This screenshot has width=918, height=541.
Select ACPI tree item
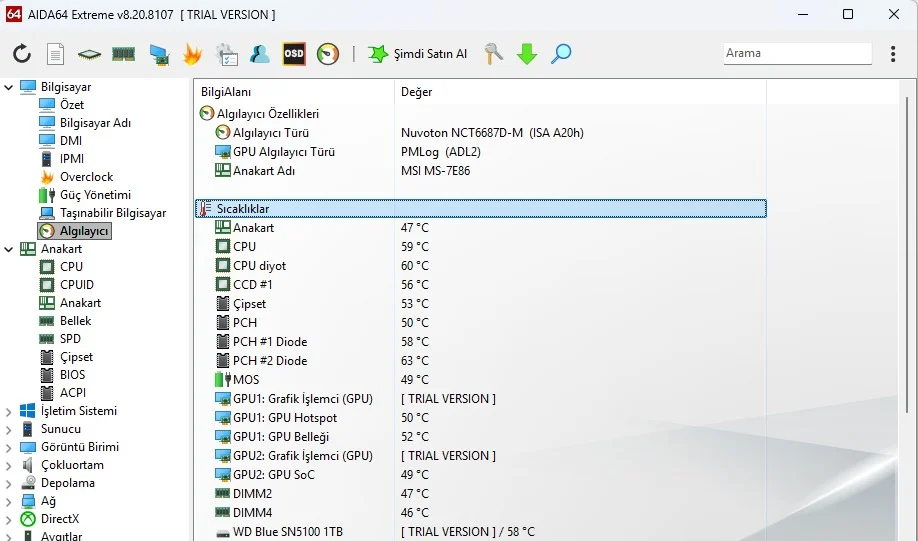pyautogui.click(x=63, y=393)
